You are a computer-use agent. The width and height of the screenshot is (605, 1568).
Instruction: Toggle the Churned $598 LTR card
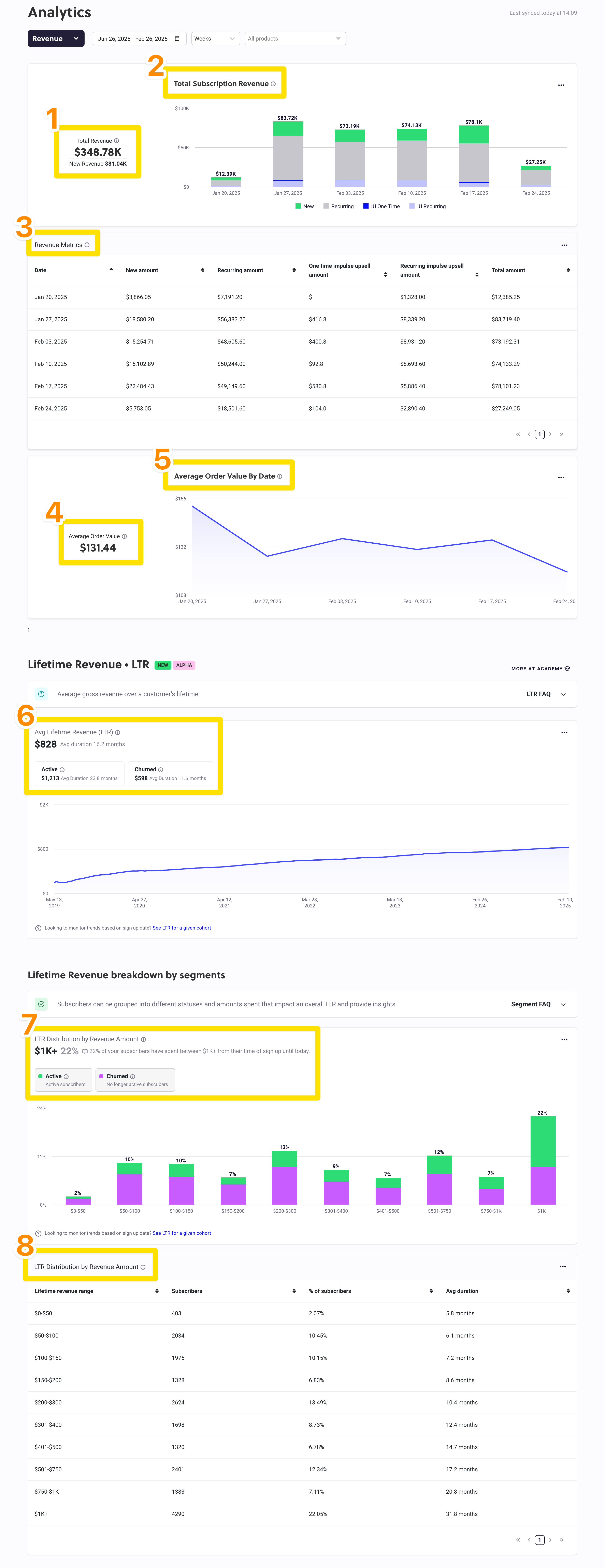click(171, 774)
